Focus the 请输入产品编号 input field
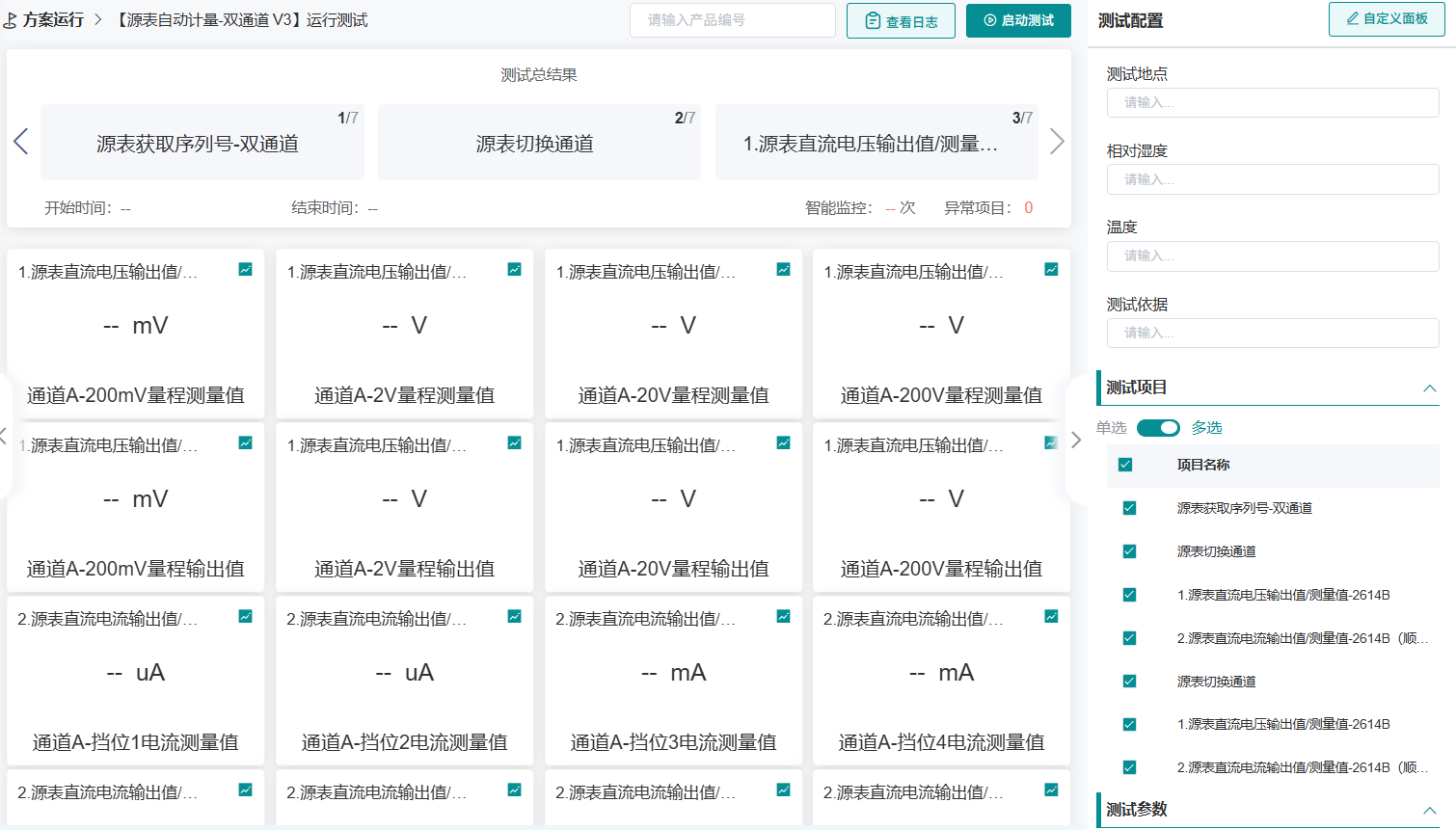The width and height of the screenshot is (1456, 830). 733,20
